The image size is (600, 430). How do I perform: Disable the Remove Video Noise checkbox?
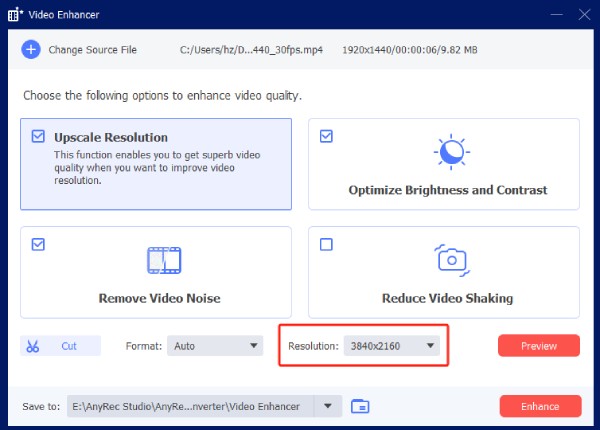click(39, 244)
